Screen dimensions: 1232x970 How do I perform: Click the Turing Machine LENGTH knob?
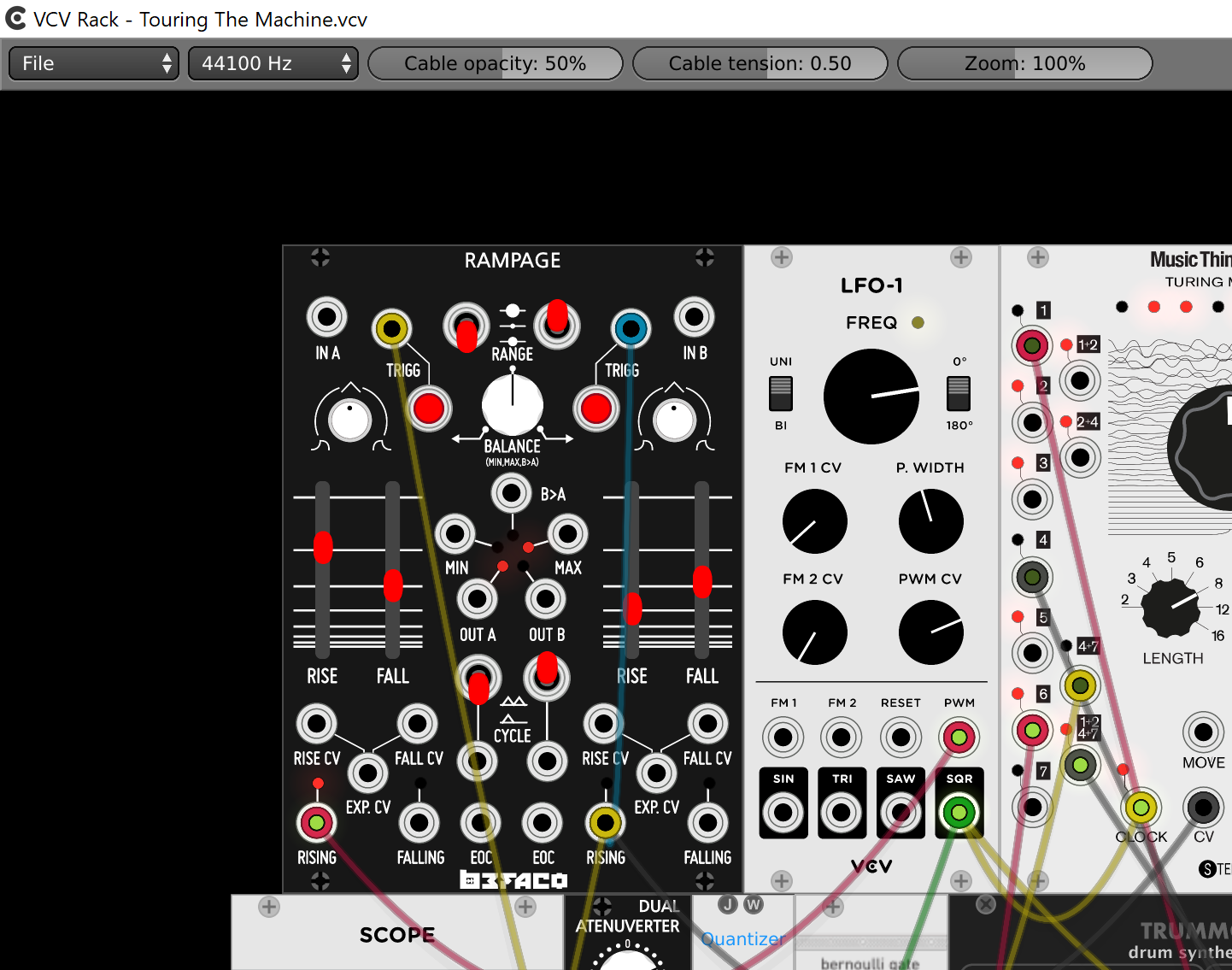1170,608
